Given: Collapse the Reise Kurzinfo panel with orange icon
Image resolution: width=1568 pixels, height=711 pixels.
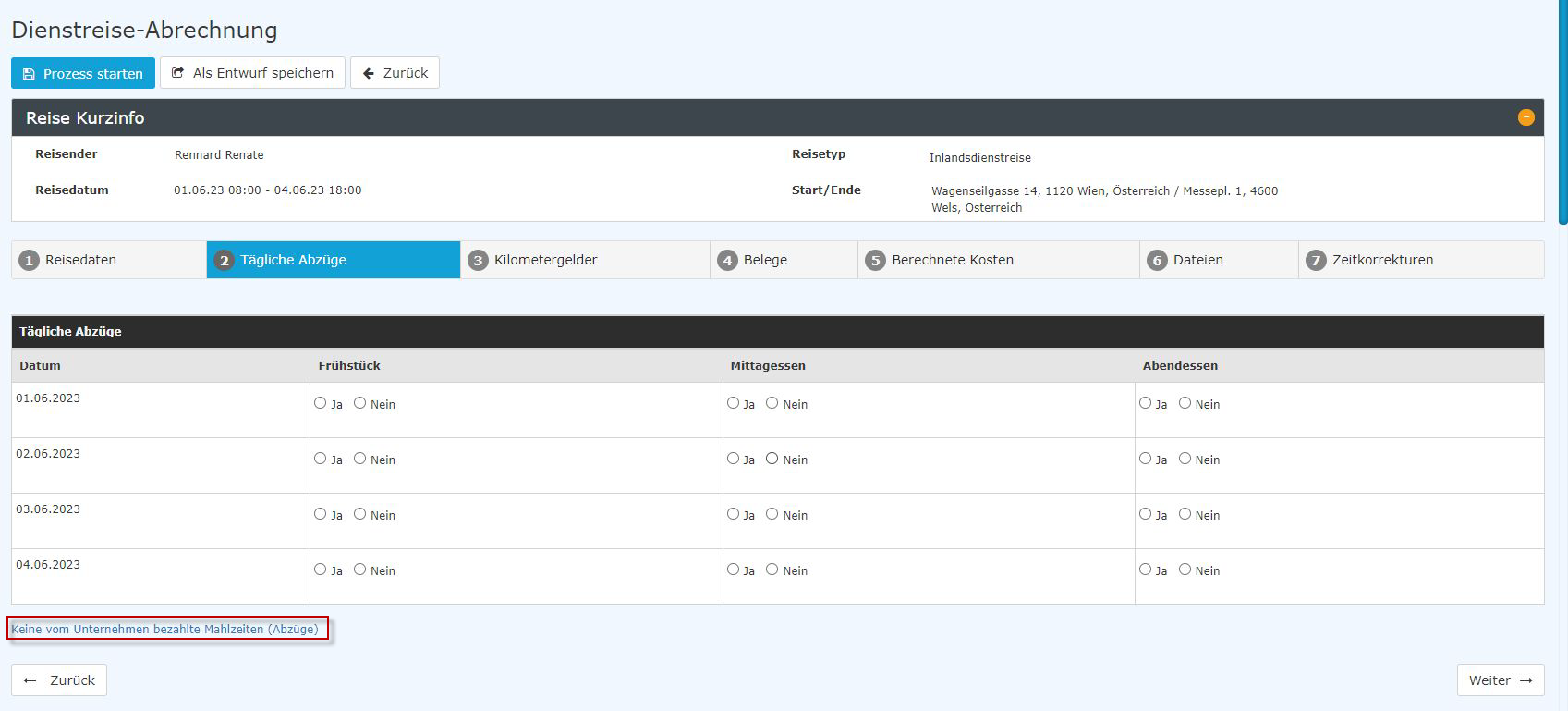Looking at the screenshot, I should tap(1525, 117).
